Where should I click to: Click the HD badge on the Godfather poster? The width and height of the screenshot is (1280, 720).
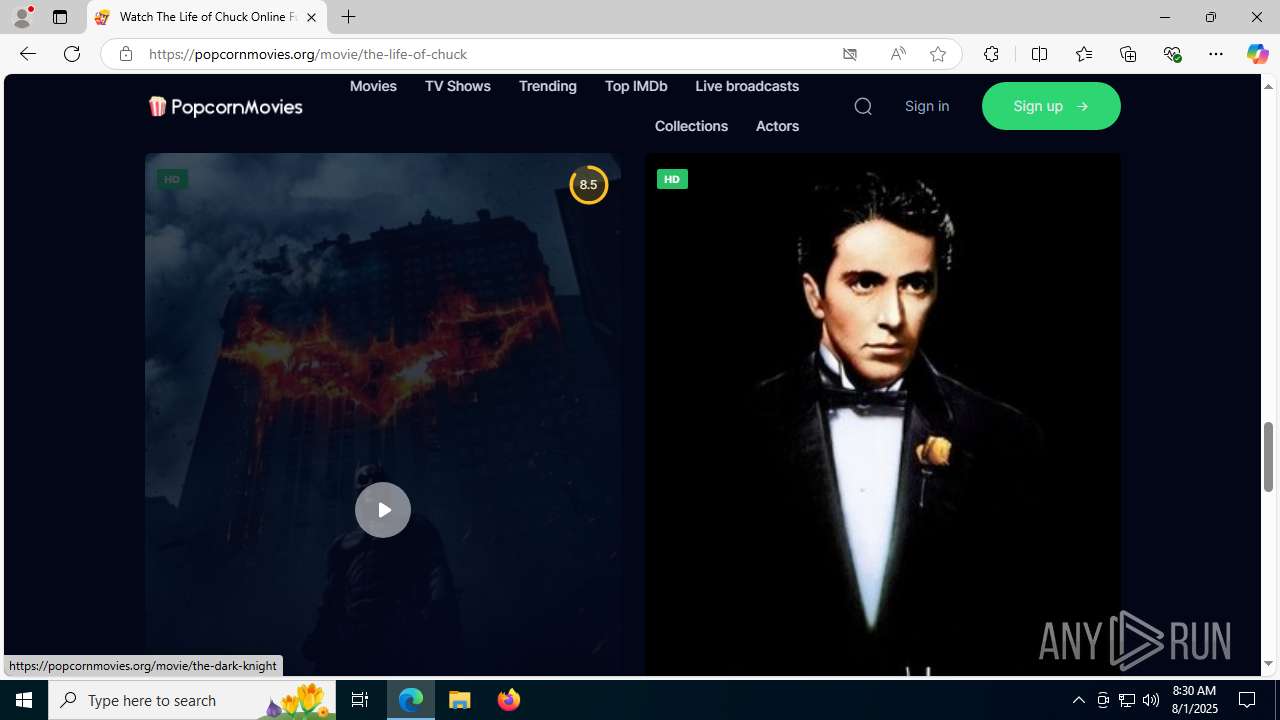(672, 179)
